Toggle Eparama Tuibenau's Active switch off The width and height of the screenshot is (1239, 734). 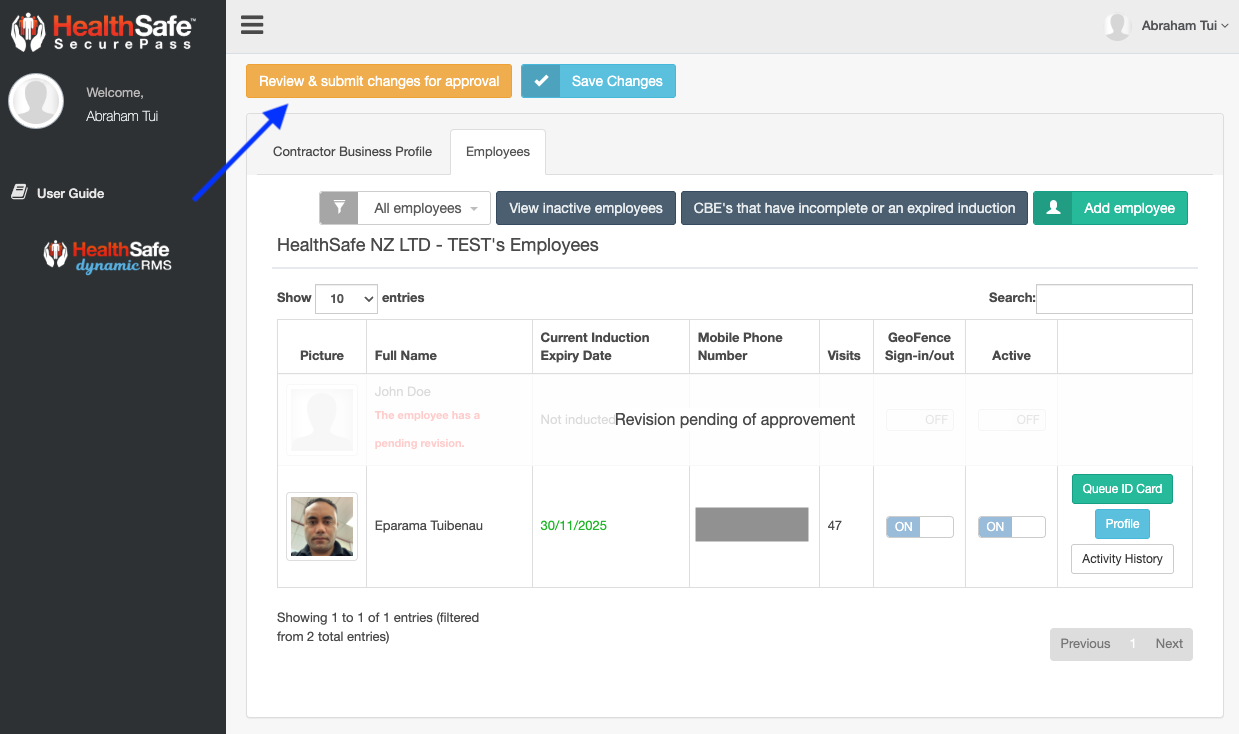[1011, 526]
